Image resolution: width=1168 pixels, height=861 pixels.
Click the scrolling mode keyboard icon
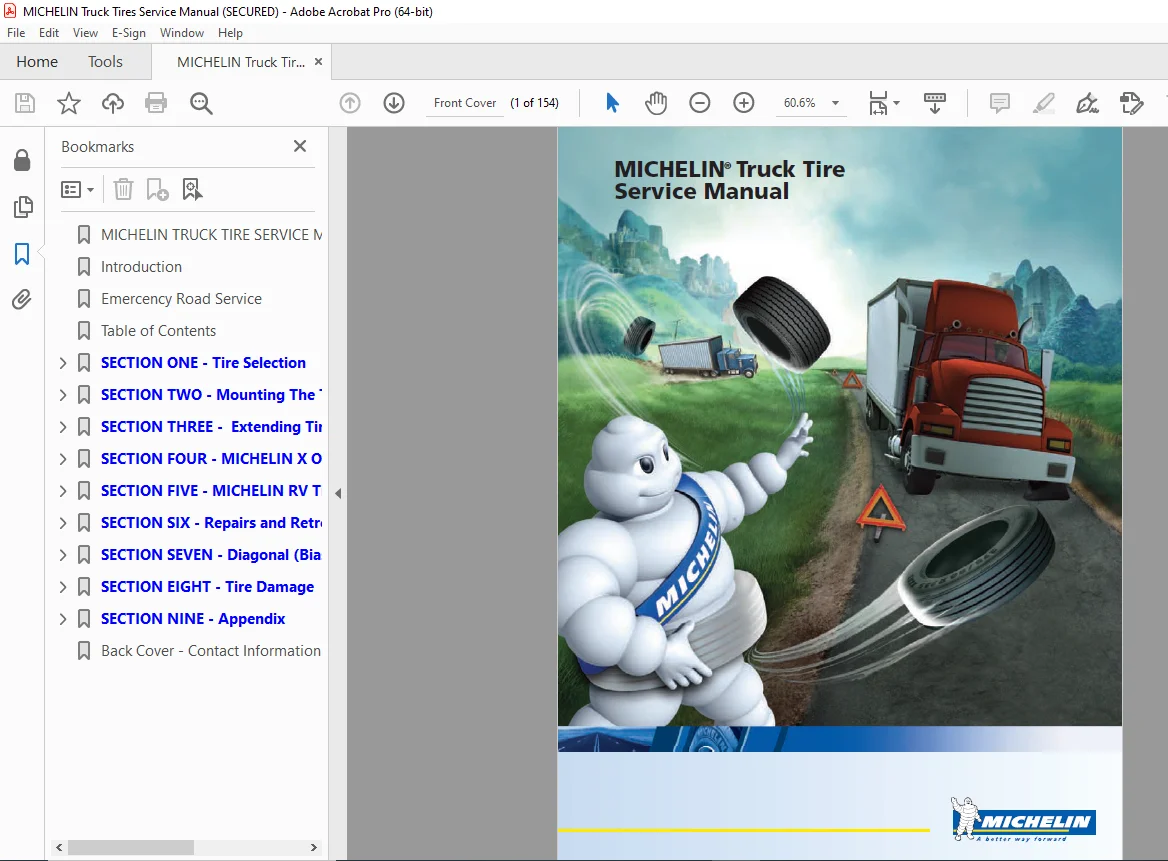pos(934,103)
